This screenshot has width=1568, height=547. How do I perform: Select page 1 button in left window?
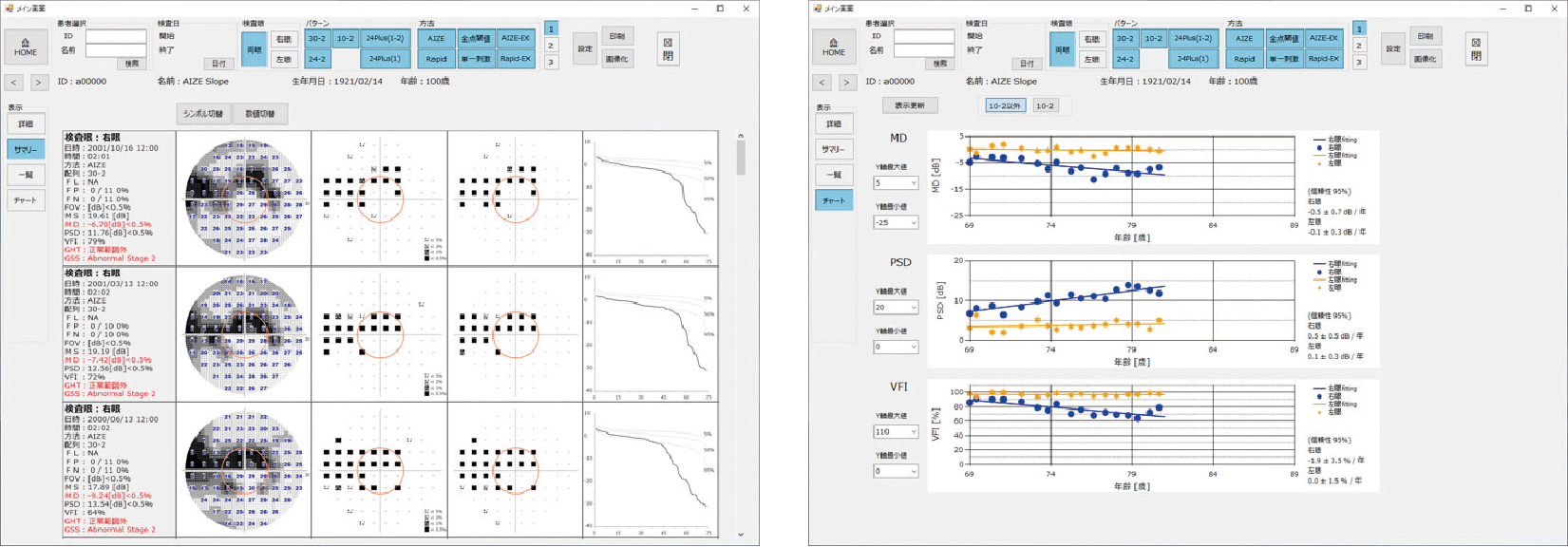(551, 29)
